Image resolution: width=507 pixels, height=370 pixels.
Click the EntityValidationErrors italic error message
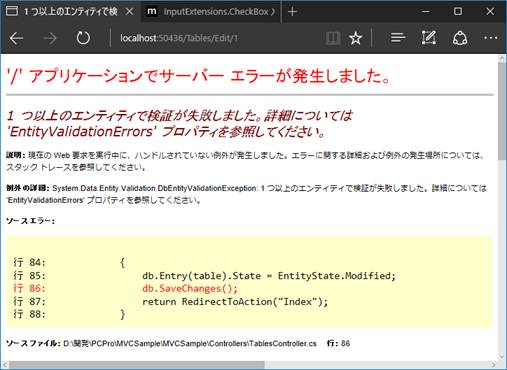pos(179,124)
